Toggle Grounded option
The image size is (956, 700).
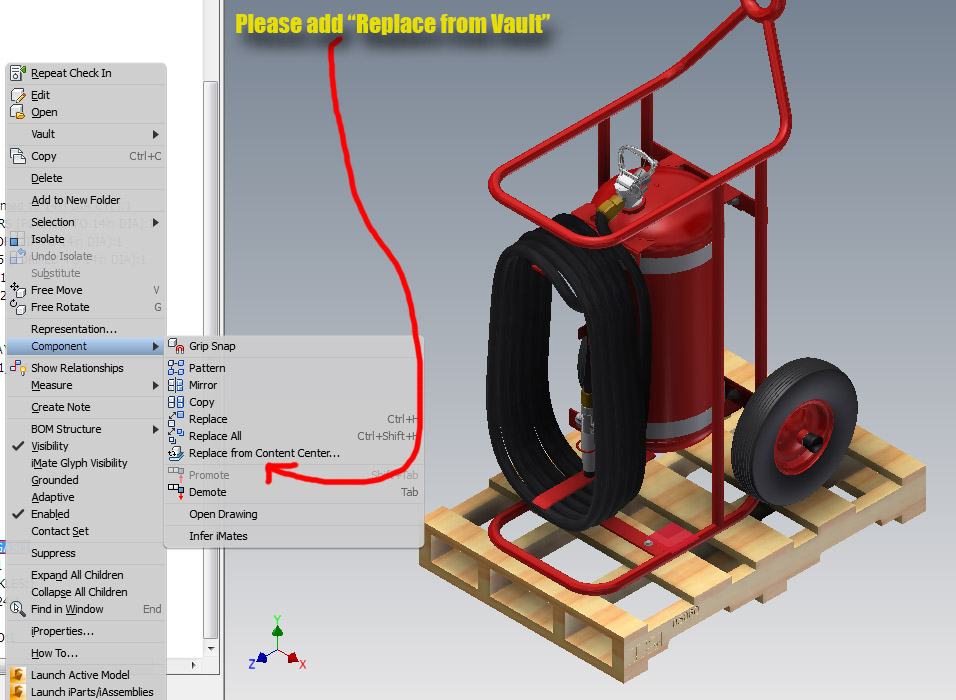point(85,480)
